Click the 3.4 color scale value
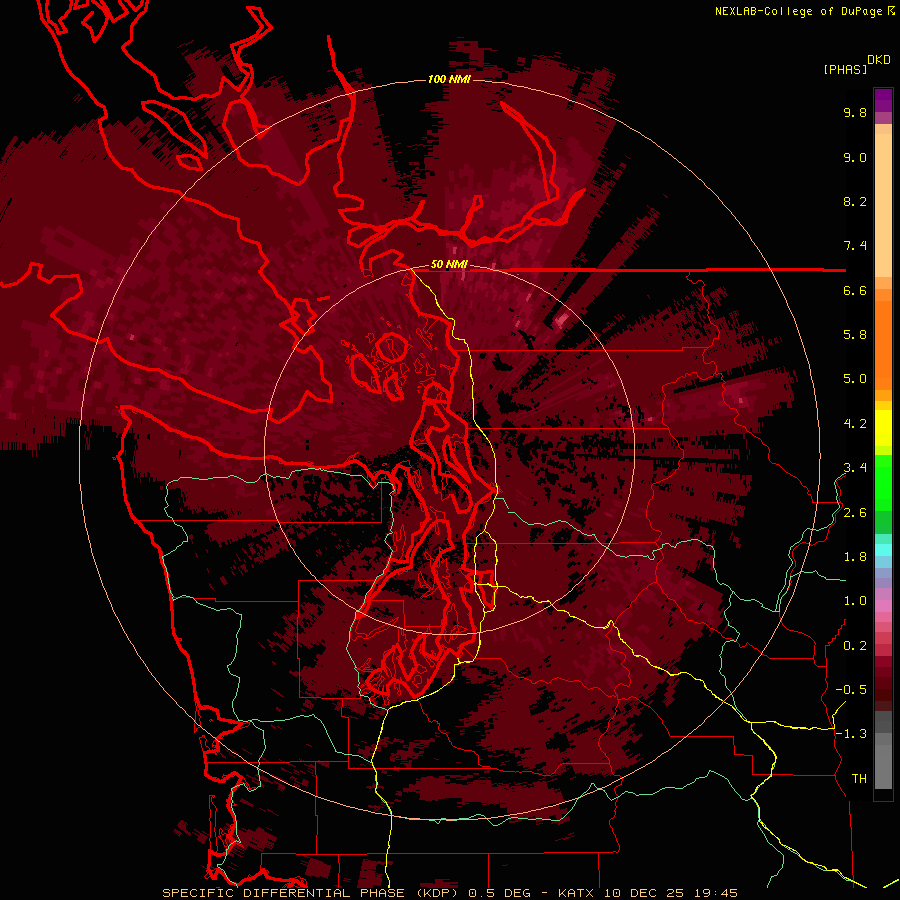 855,468
